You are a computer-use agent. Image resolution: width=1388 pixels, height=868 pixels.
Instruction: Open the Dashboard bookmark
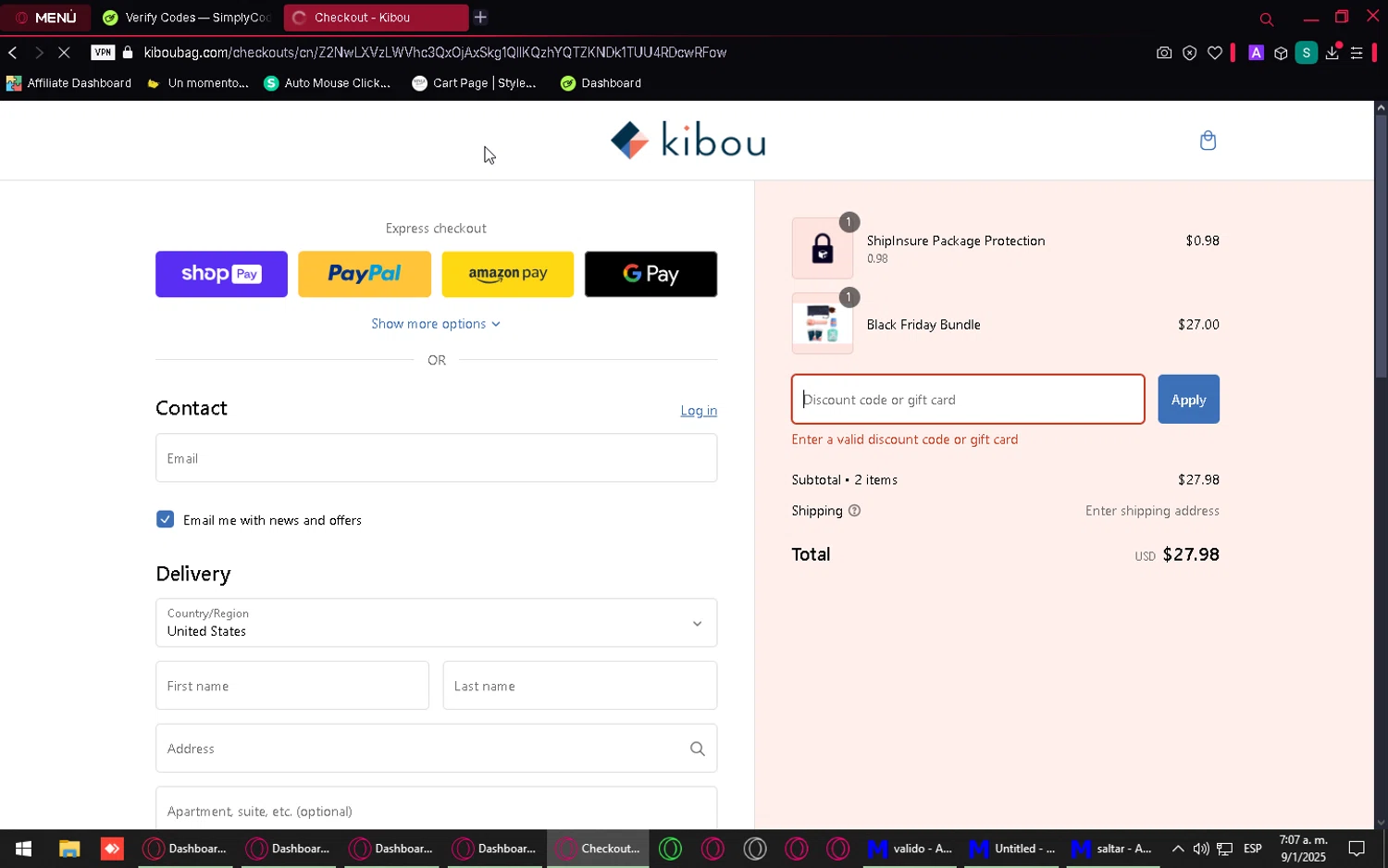pyautogui.click(x=601, y=83)
